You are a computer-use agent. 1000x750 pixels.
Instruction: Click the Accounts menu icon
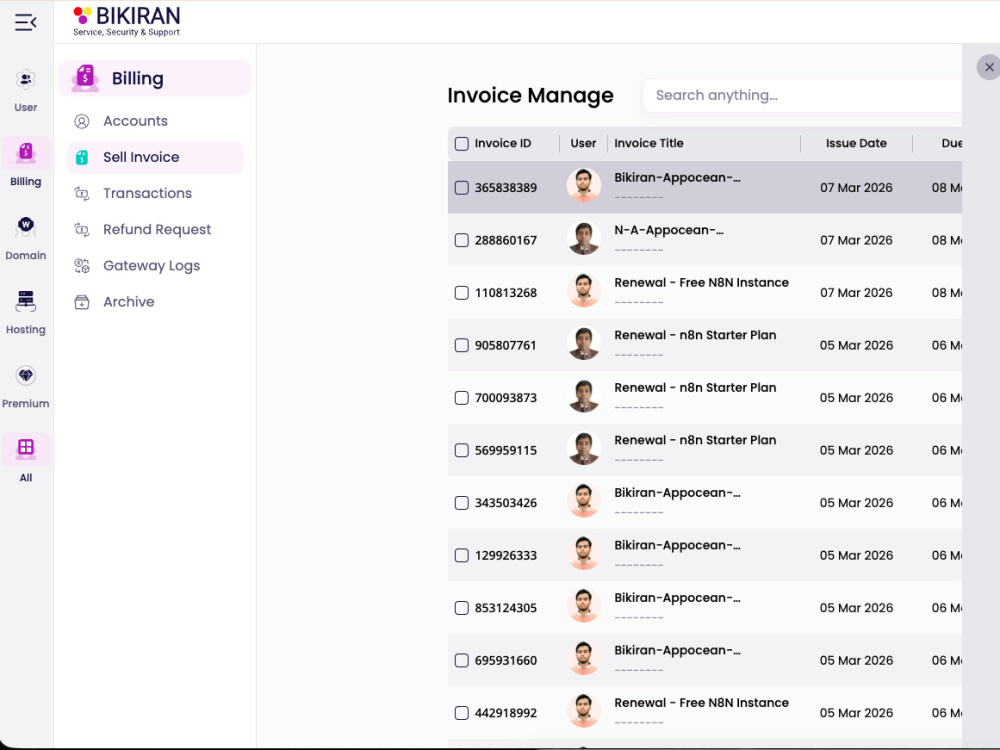point(82,121)
